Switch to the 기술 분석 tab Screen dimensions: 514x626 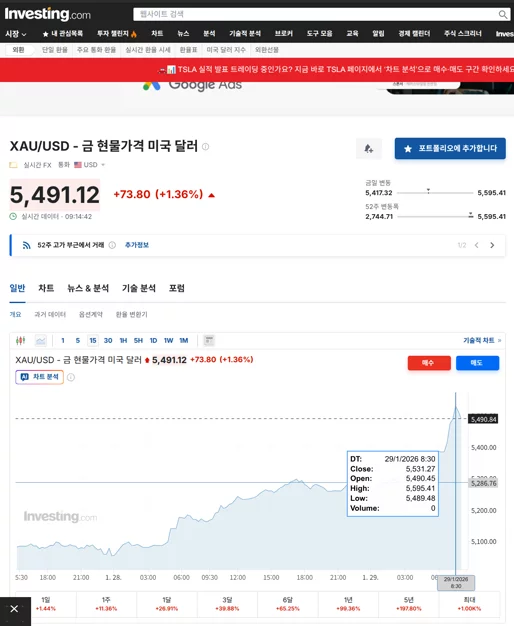pyautogui.click(x=139, y=288)
